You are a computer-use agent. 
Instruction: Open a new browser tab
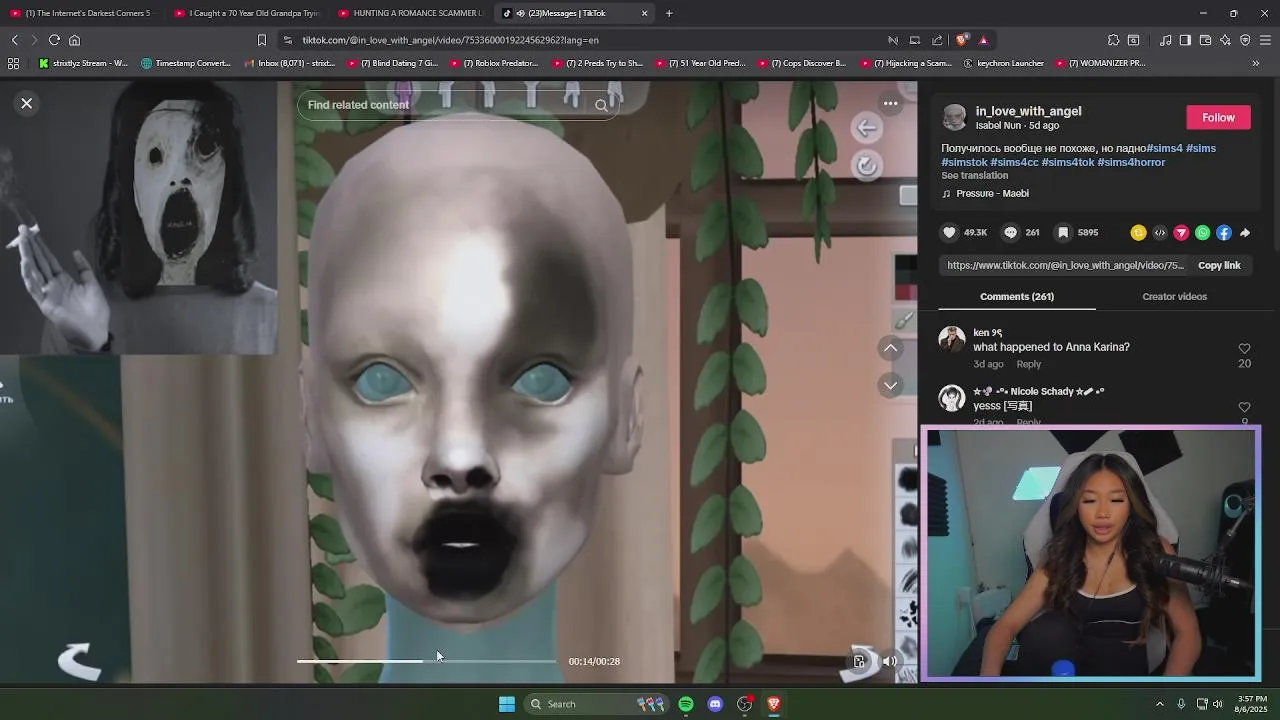669,13
